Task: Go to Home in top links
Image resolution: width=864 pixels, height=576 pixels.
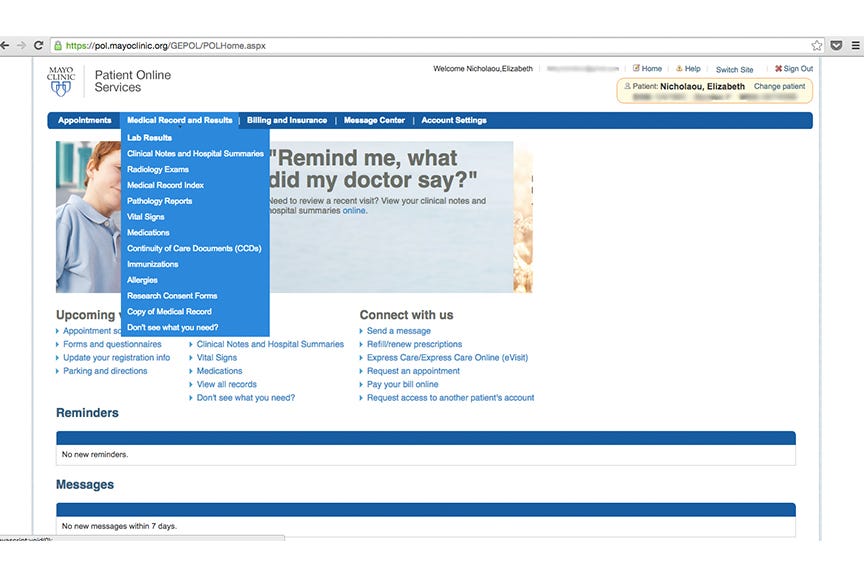Action: [647, 68]
